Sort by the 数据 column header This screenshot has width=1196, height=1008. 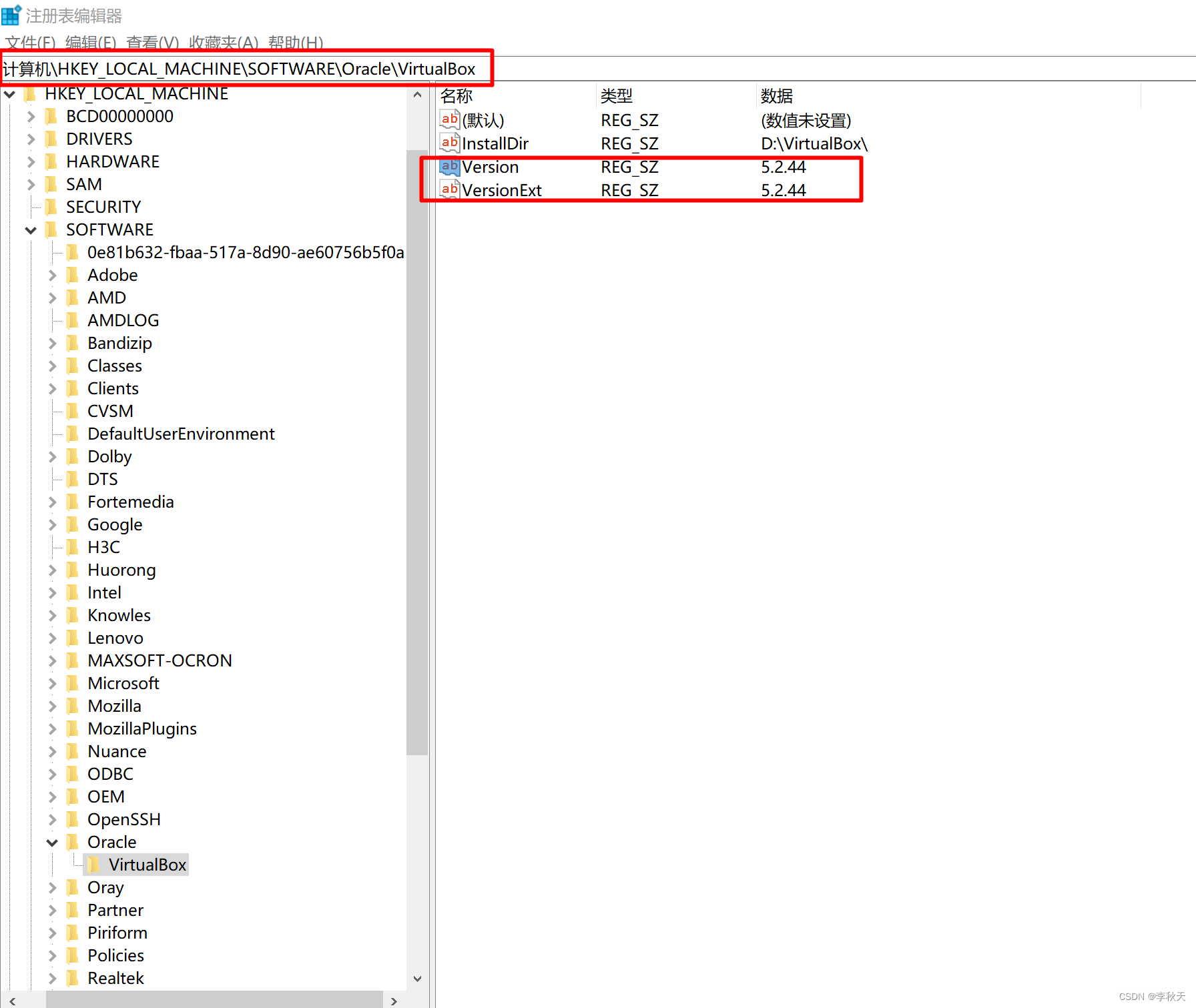coord(948,96)
